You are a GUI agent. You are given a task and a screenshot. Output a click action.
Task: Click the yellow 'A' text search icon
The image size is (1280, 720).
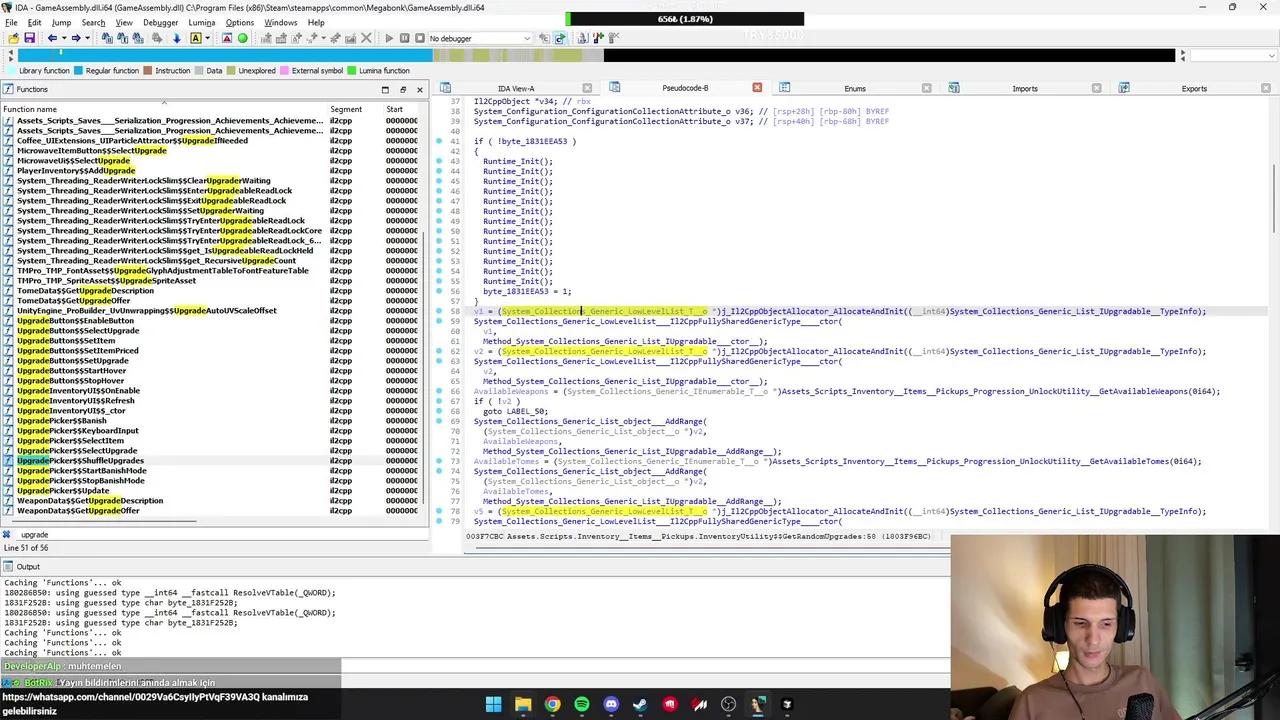coord(195,38)
